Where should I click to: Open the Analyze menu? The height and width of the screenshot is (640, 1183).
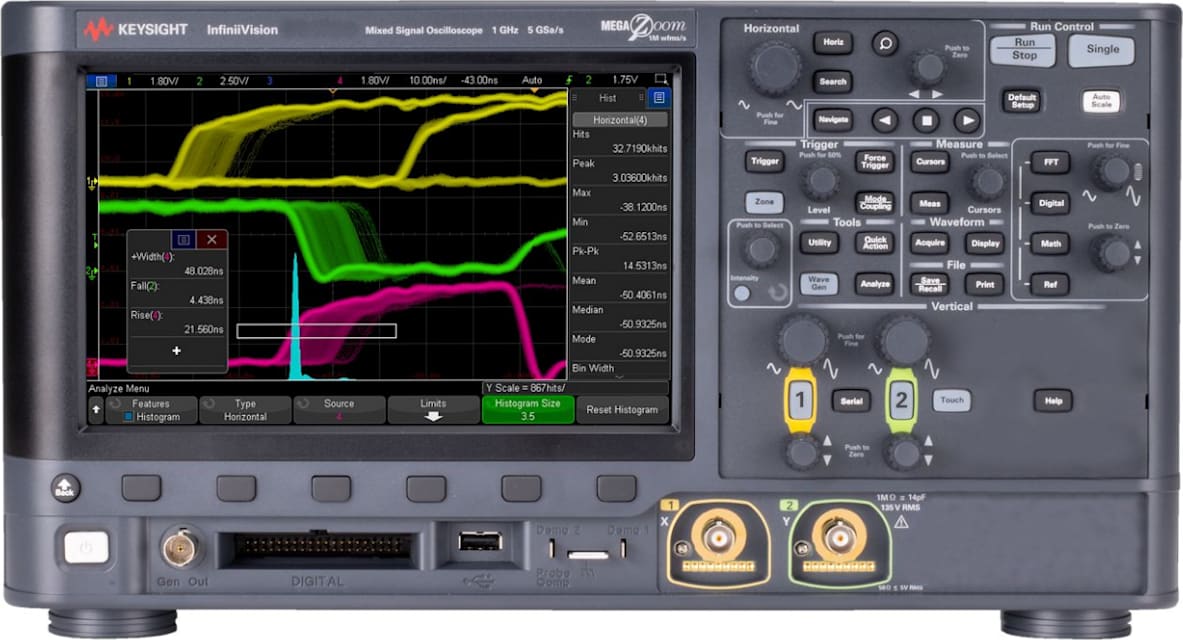[874, 283]
